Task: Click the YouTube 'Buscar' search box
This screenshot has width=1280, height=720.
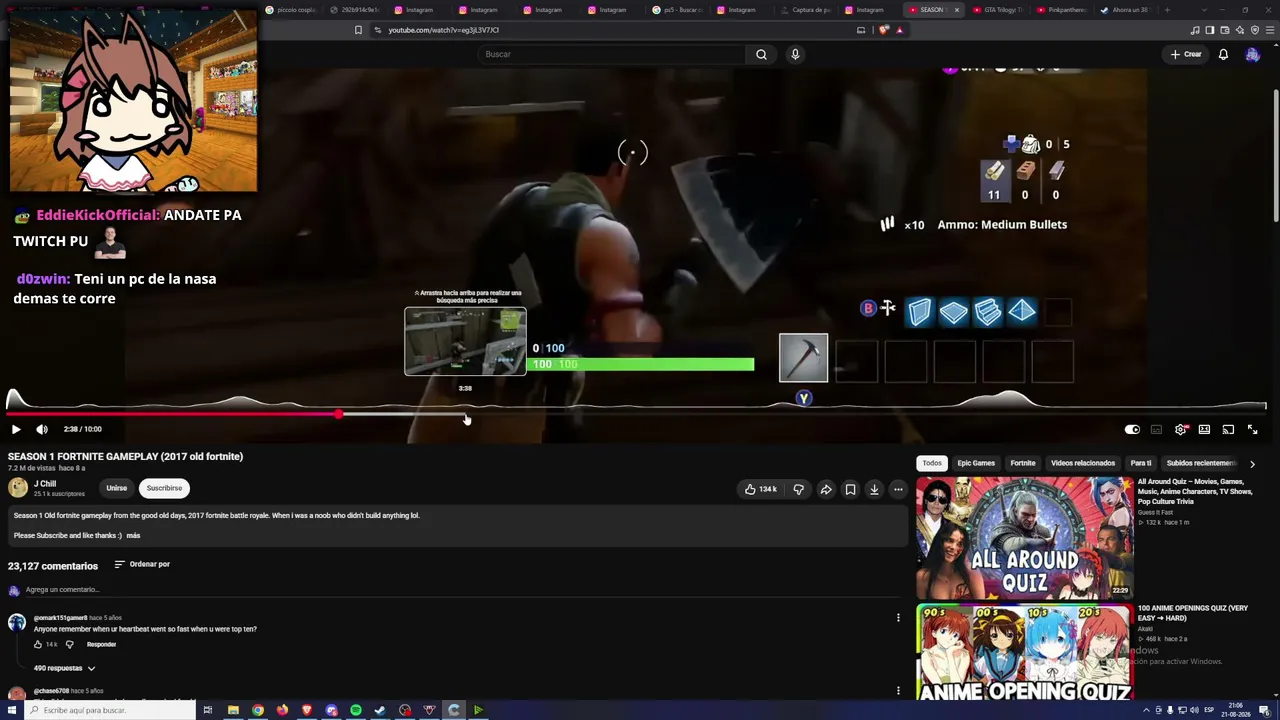Action: [612, 54]
